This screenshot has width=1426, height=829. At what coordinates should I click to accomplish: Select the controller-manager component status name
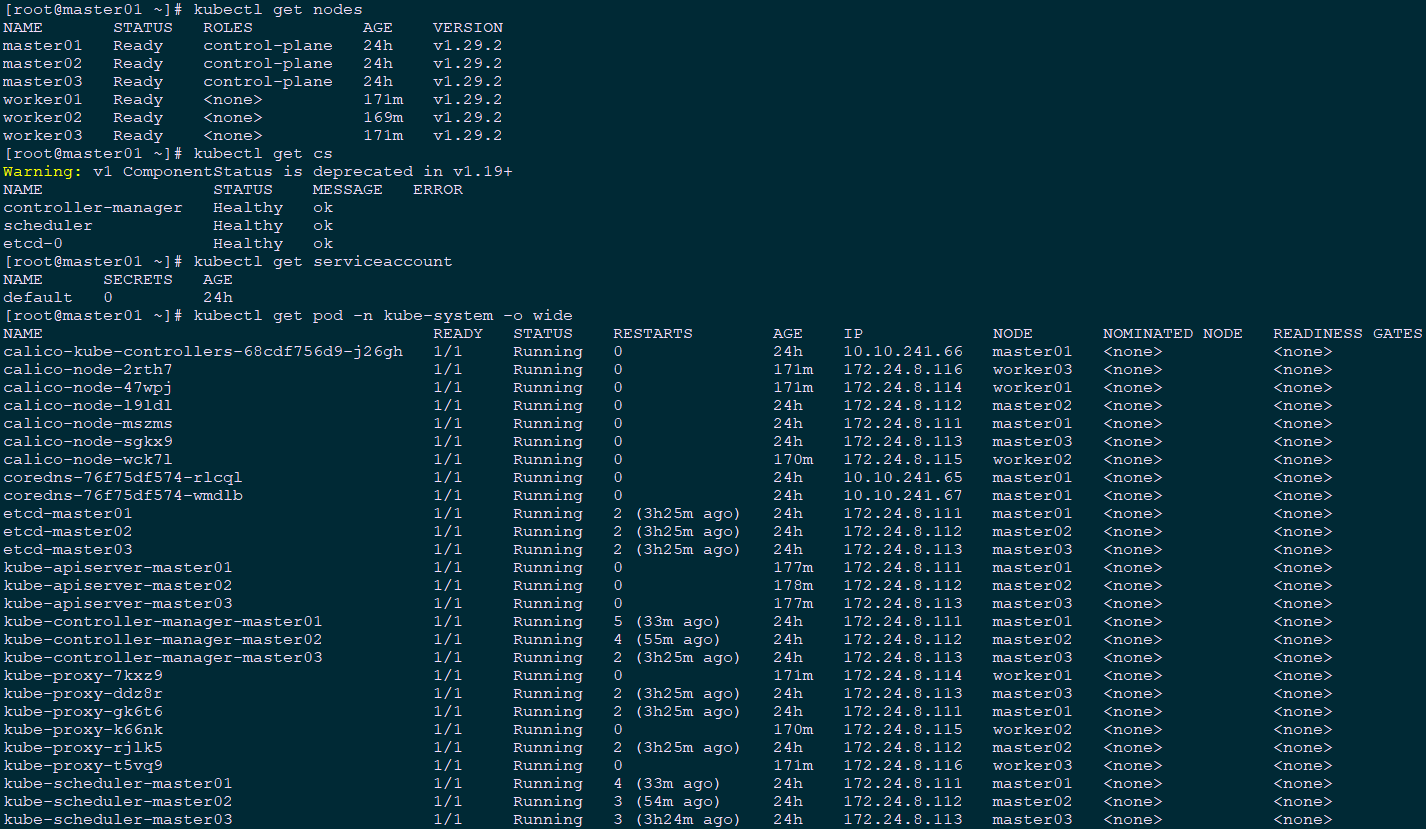[x=92, y=207]
